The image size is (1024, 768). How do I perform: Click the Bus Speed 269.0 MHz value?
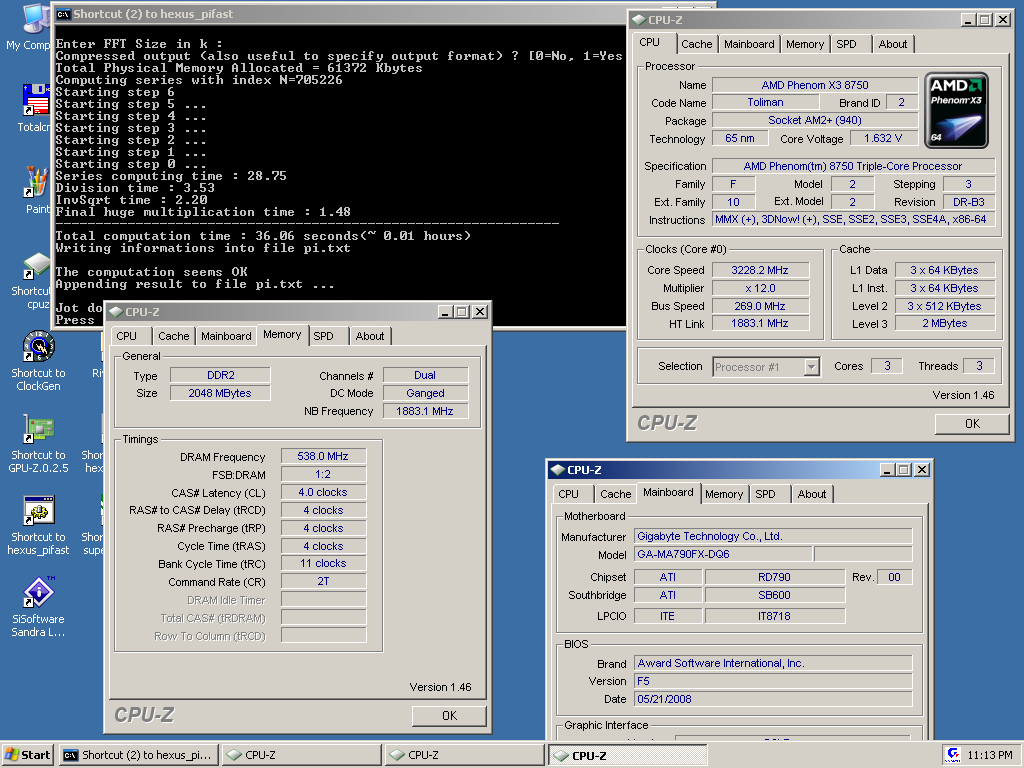(760, 306)
